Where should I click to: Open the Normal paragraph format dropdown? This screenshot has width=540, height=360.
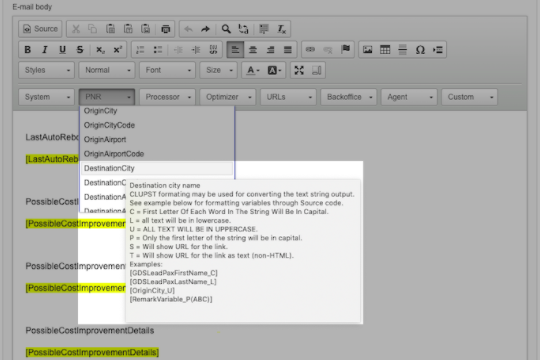coord(107,70)
